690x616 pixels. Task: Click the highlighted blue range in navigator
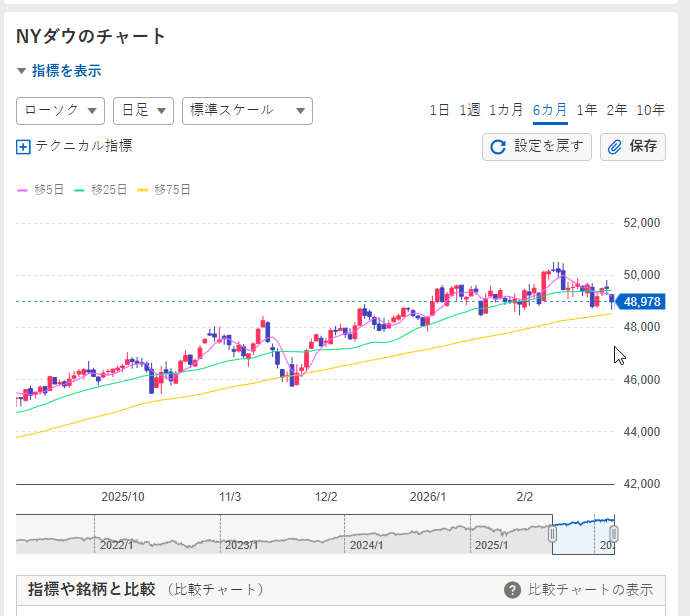pos(583,535)
